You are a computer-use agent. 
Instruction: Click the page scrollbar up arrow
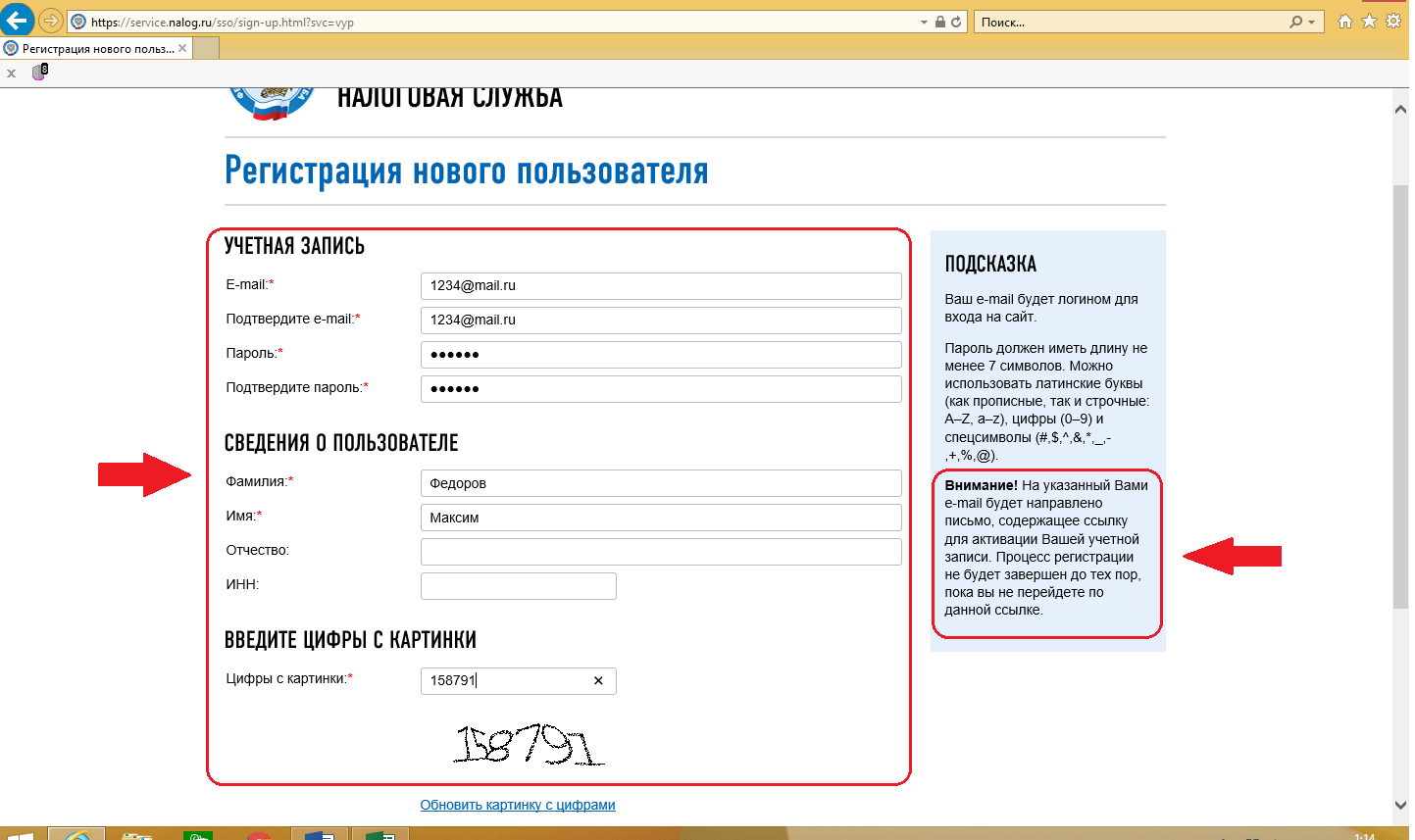pos(1400,109)
